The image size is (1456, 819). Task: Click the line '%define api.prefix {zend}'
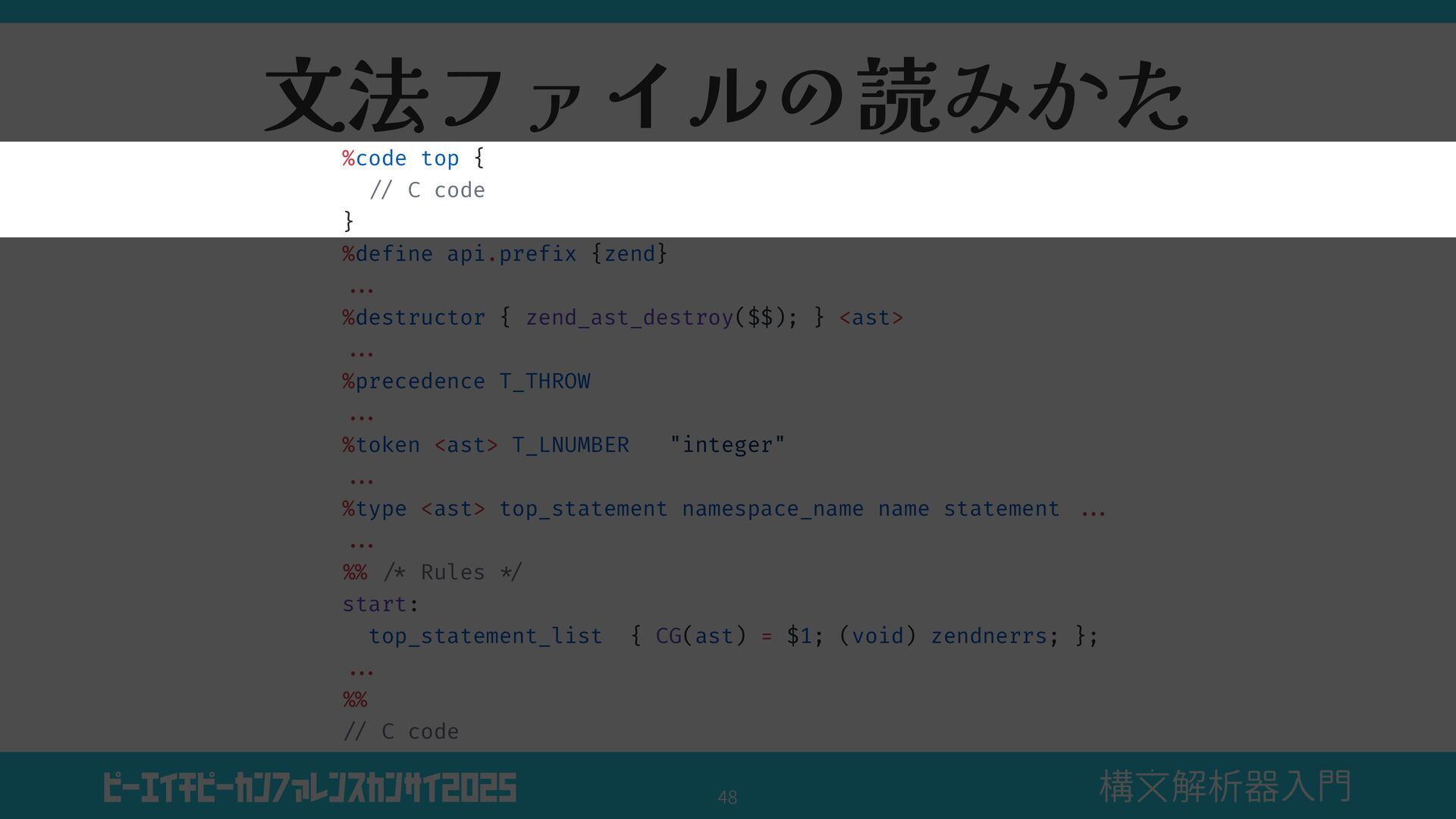504,253
